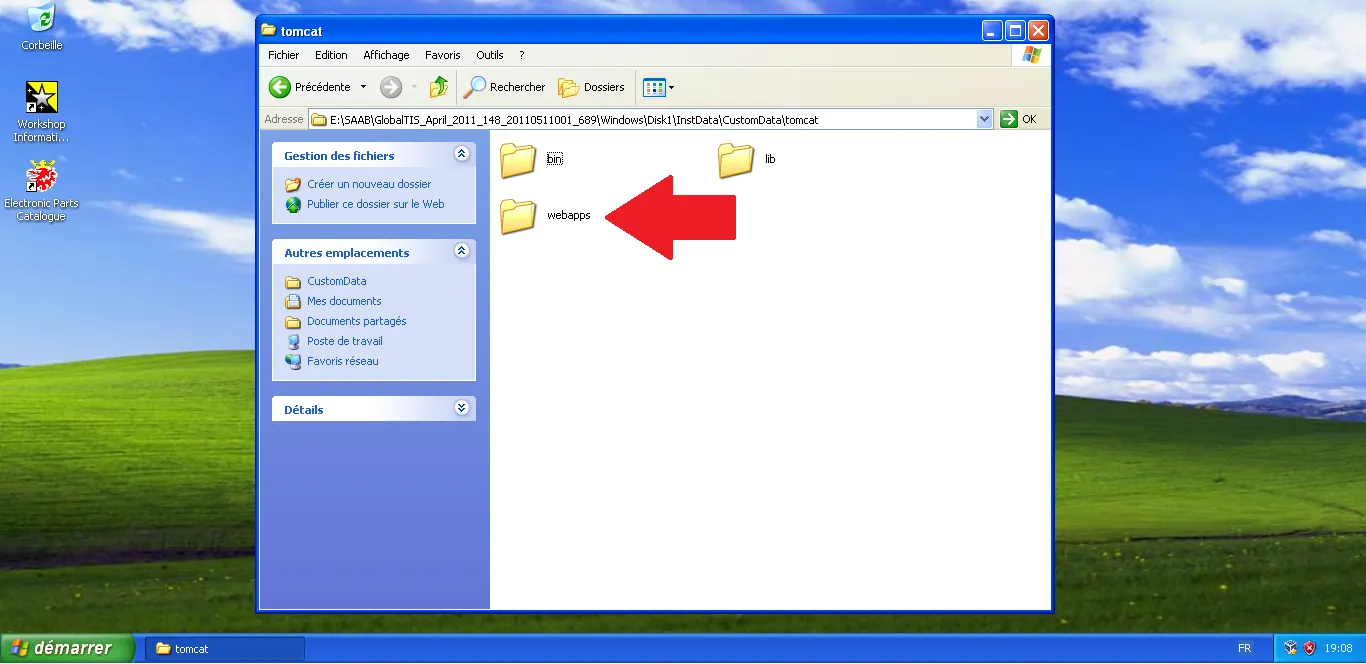Click the up-folder navigation icon
The width and height of the screenshot is (1366, 664).
pos(438,87)
